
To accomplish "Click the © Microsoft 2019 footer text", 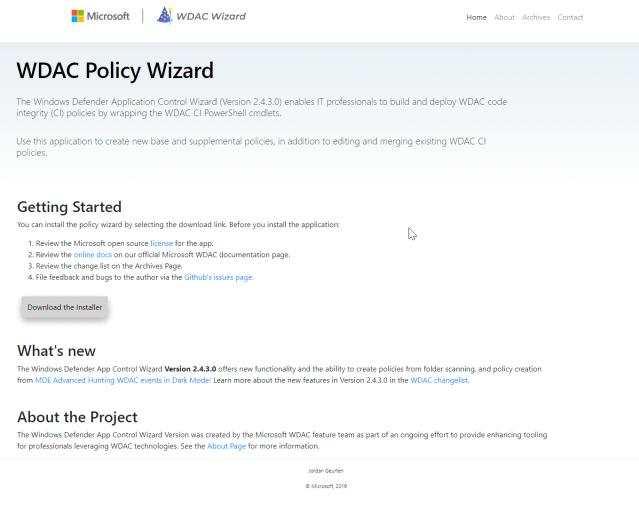I will (x=326, y=486).
